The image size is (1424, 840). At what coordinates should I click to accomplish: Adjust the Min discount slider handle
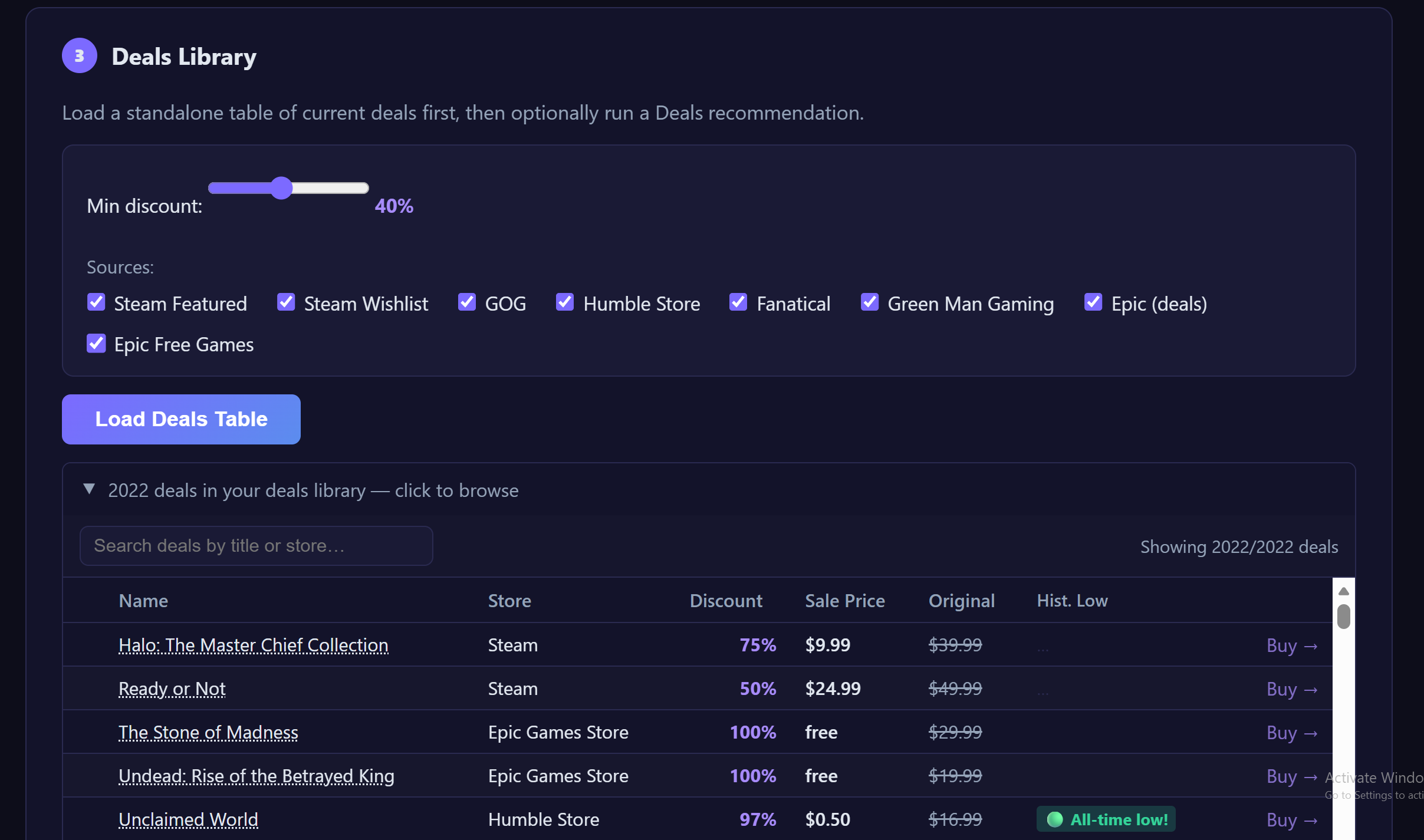coord(282,188)
